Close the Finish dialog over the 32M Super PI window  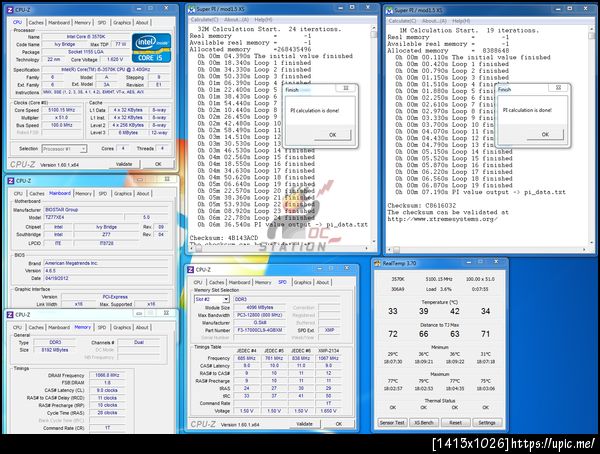pos(346,88)
